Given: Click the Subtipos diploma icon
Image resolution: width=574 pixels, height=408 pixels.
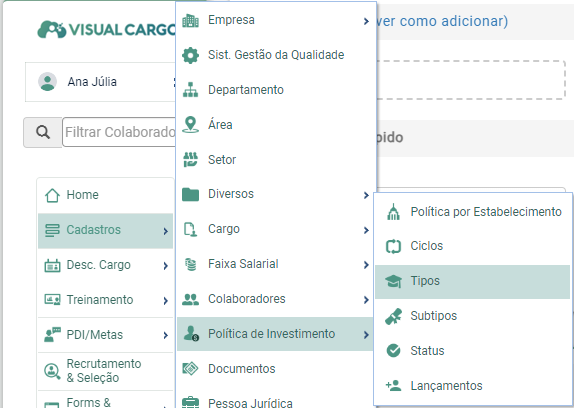Looking at the screenshot, I should click(394, 316).
